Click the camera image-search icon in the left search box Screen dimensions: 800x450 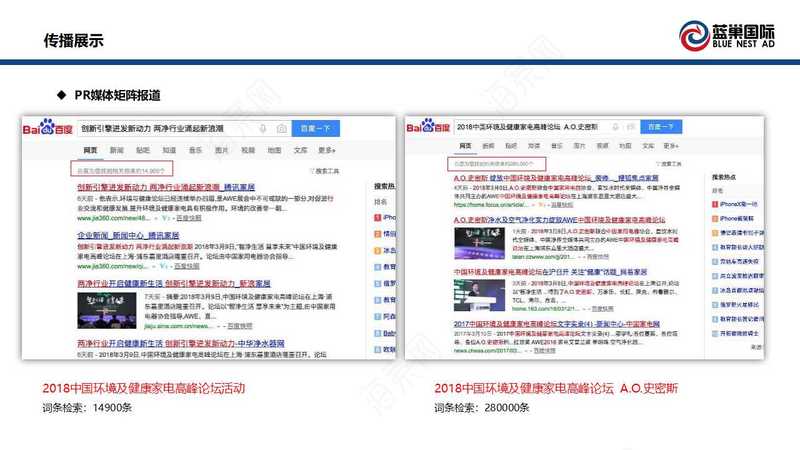pyautogui.click(x=282, y=129)
